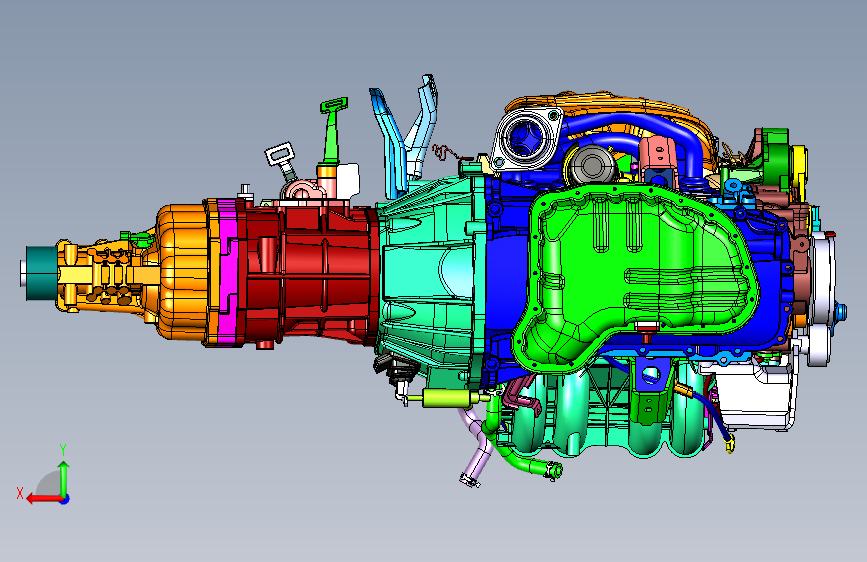
Task: Select the dark teal output shaft end
Action: [40, 274]
